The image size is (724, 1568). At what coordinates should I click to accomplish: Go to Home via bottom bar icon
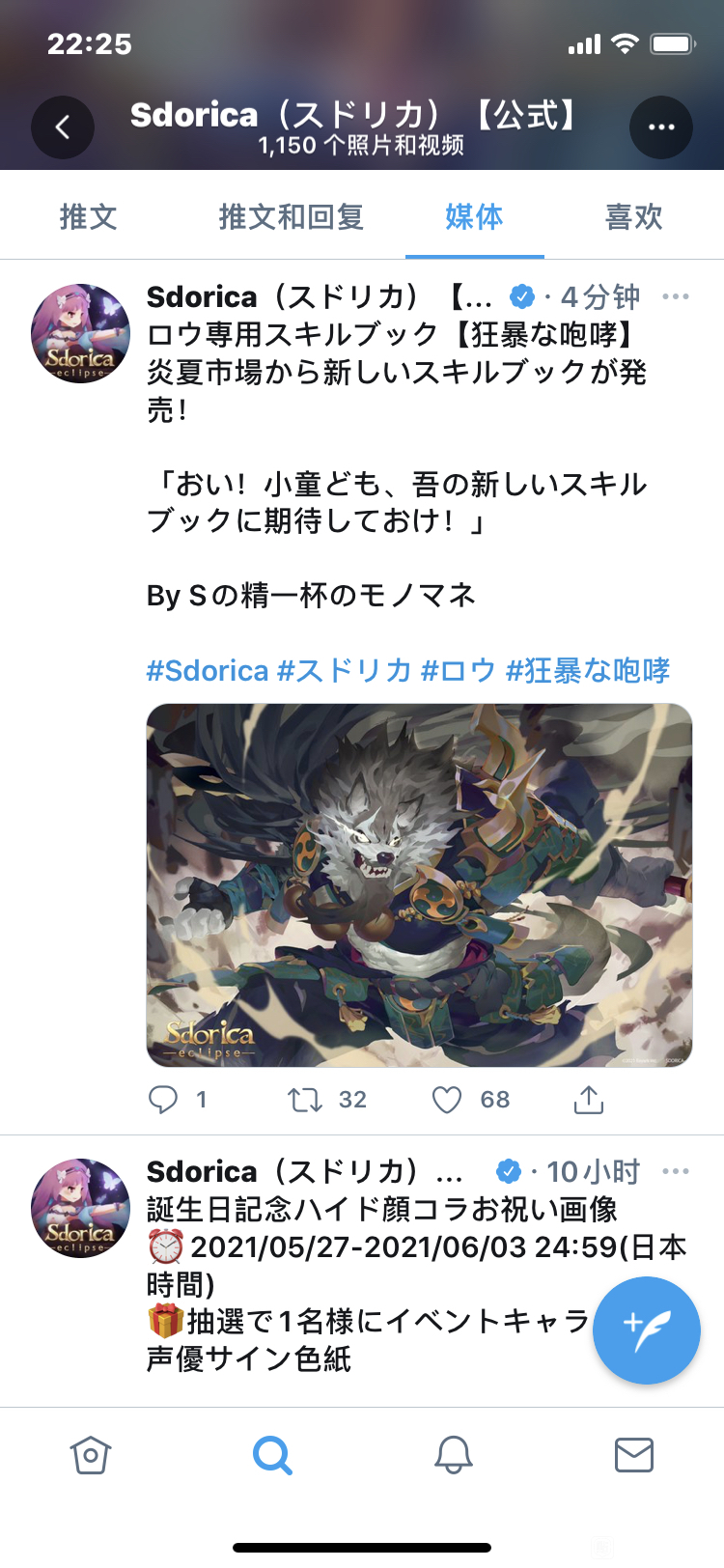(x=91, y=1455)
